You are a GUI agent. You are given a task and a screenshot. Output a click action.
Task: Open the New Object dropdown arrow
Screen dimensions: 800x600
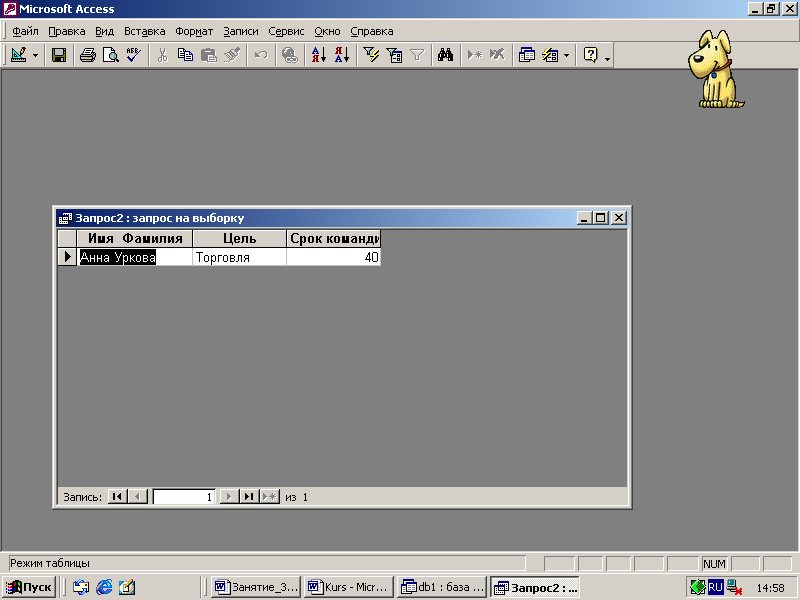click(x=566, y=55)
